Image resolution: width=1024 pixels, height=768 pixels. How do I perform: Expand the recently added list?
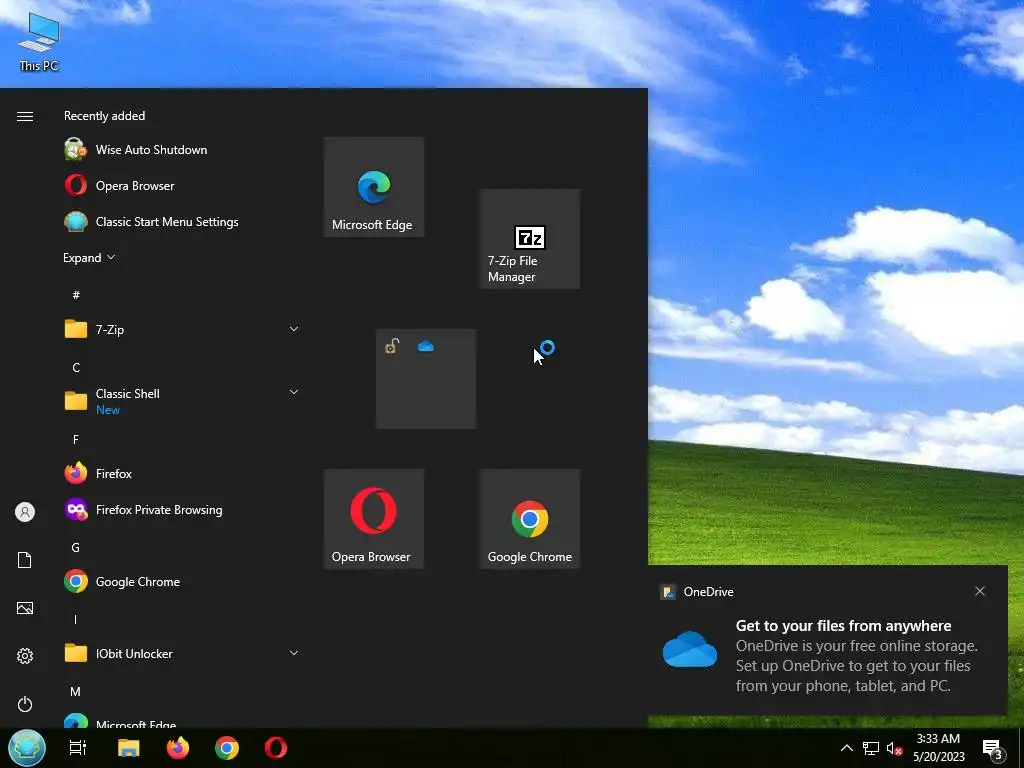pos(89,258)
